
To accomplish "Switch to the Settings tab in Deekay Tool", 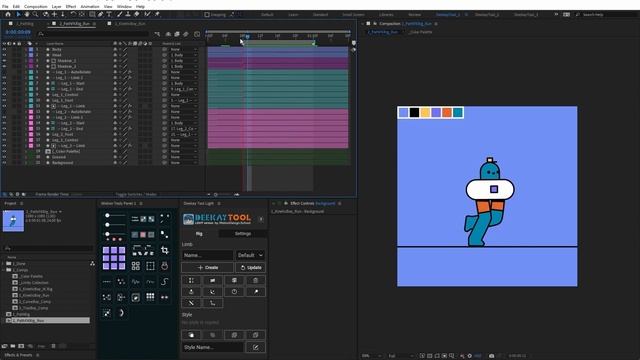I will tap(242, 234).
